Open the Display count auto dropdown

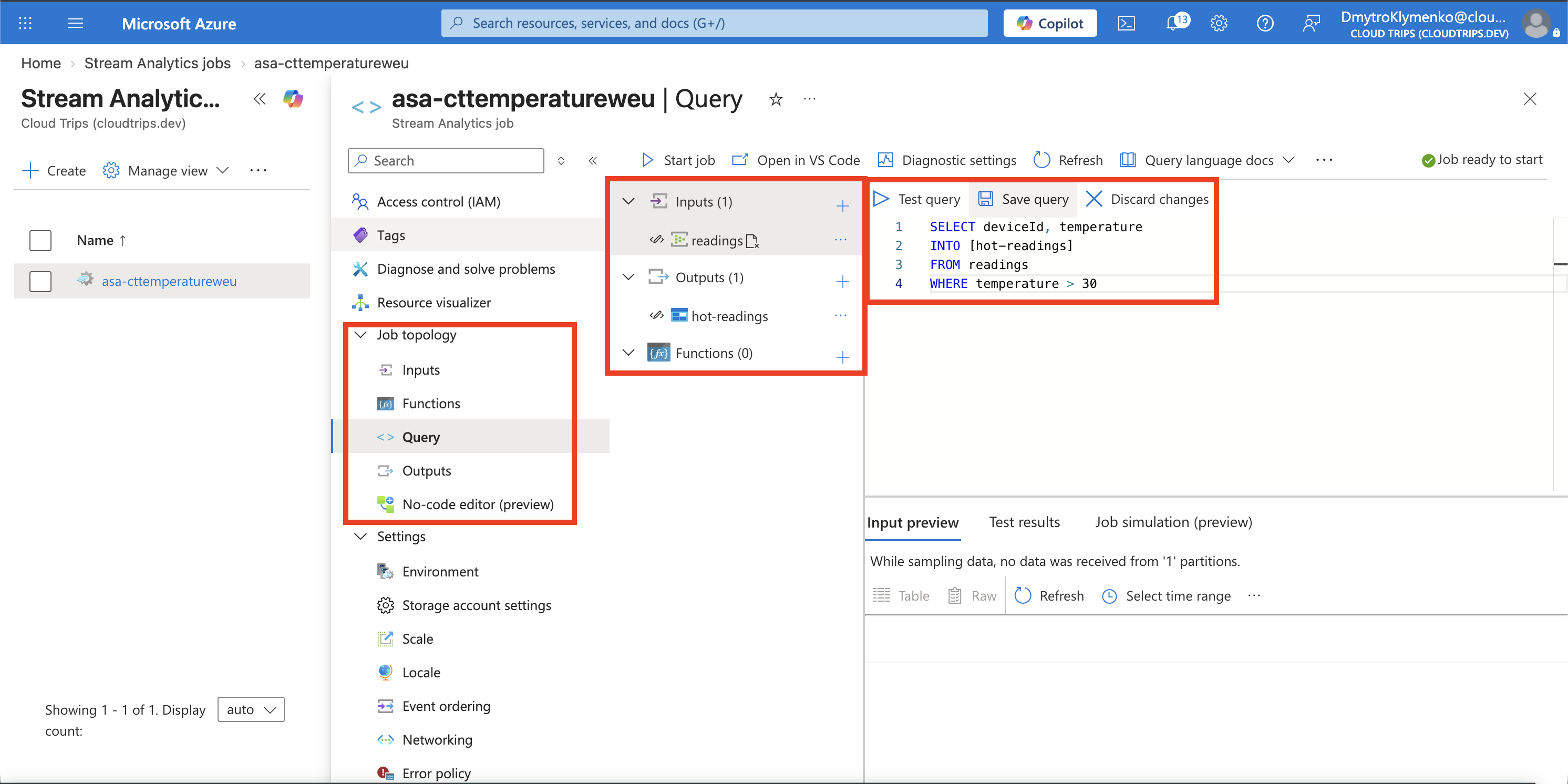click(251, 710)
